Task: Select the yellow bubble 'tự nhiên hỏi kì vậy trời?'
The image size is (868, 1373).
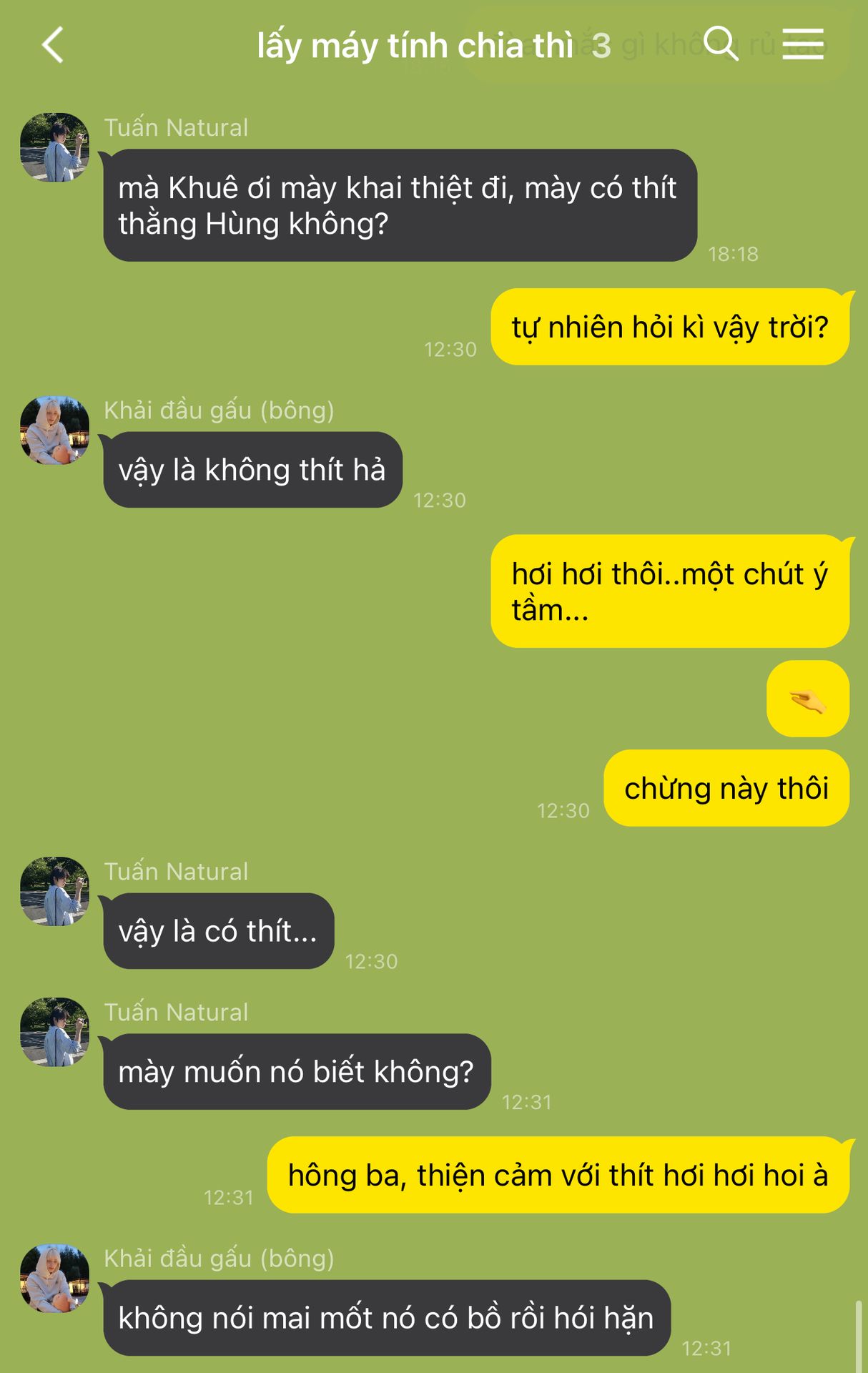Action: point(671,327)
